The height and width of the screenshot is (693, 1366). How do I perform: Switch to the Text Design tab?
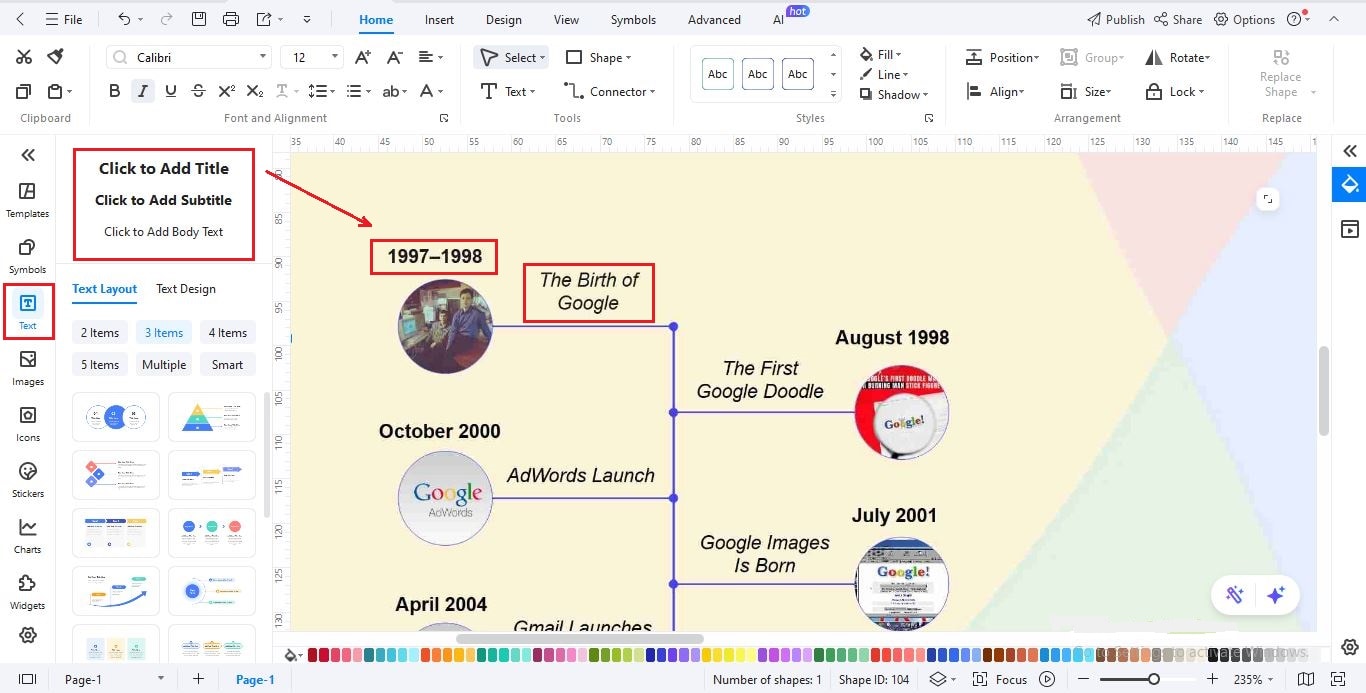[185, 288]
